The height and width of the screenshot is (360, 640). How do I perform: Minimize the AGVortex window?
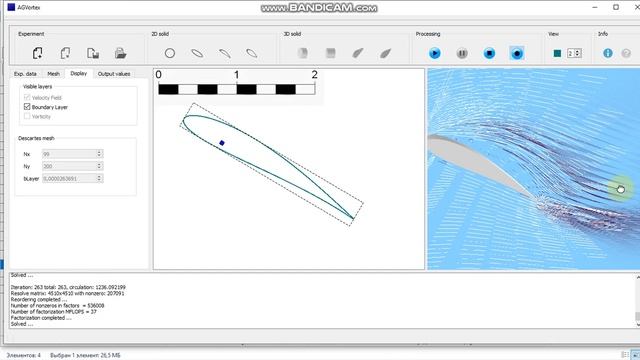595,7
